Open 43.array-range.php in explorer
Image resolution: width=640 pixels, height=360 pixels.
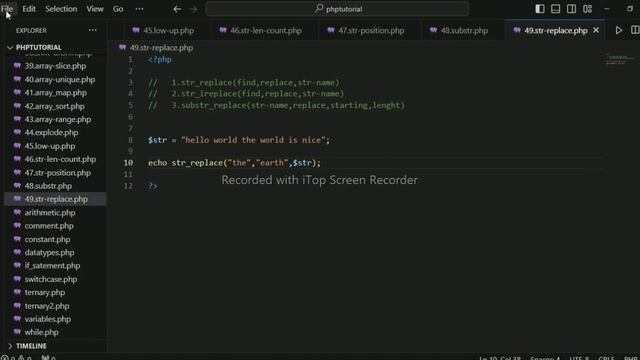point(58,119)
